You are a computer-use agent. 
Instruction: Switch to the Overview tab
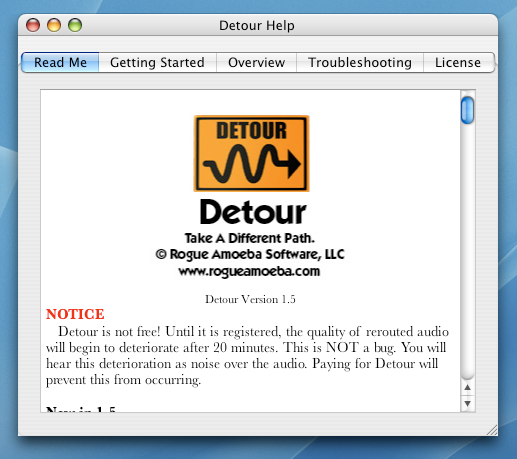256,62
